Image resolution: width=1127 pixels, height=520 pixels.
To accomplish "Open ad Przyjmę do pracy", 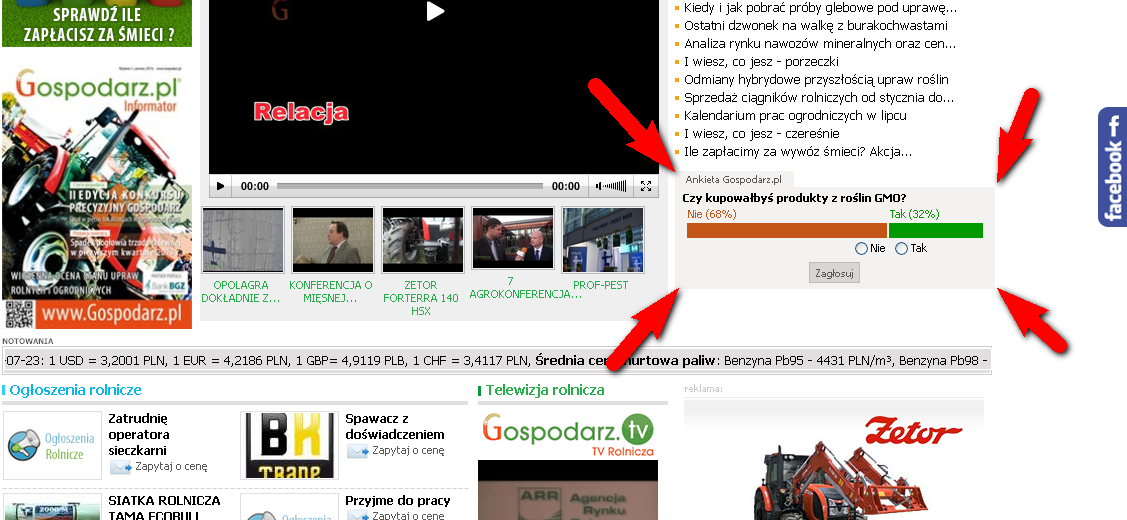I will click(x=397, y=501).
